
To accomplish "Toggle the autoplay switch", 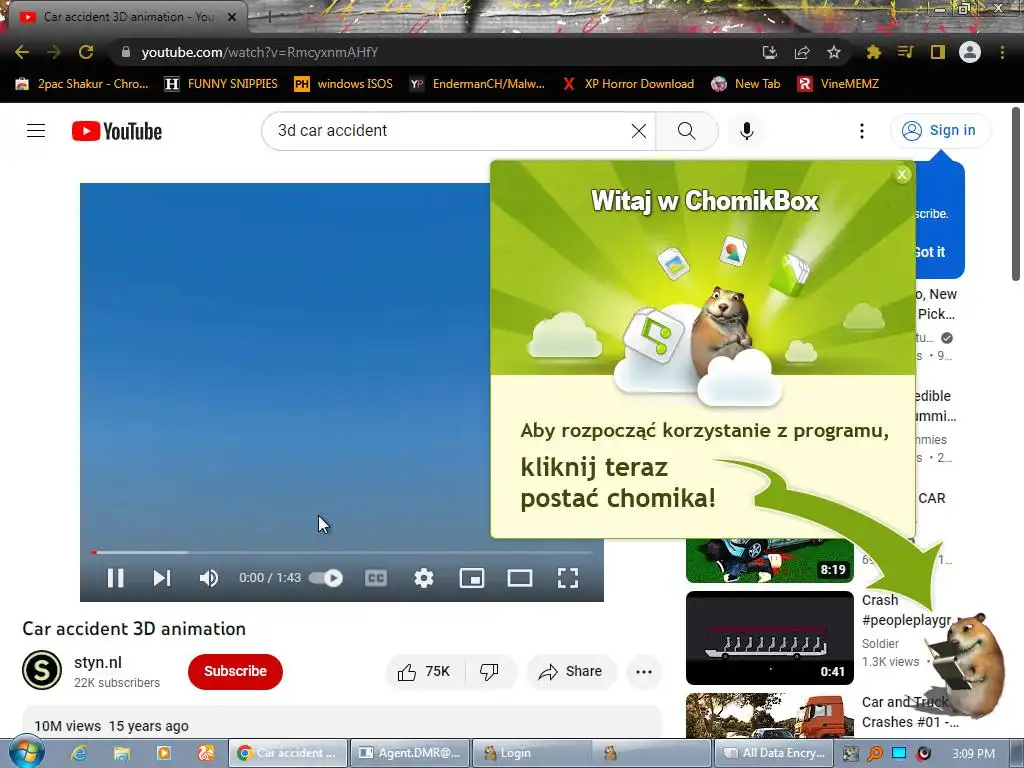I will (326, 578).
